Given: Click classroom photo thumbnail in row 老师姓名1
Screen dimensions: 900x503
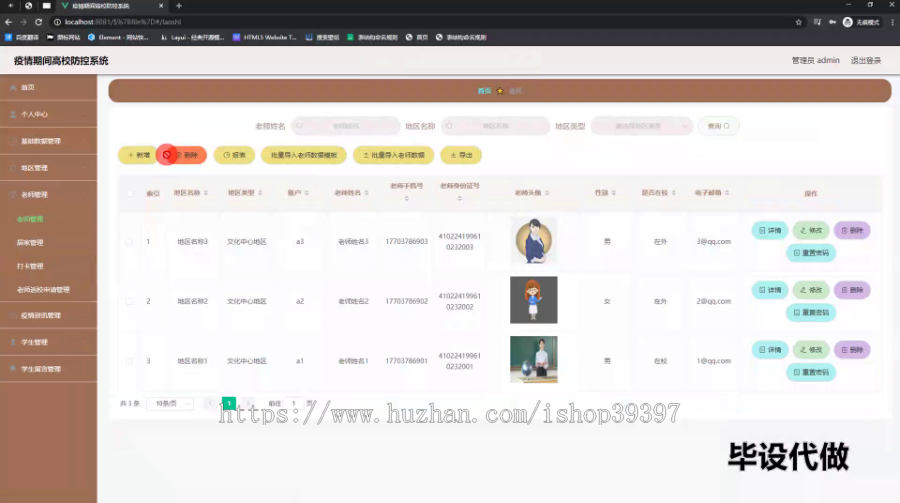Looking at the screenshot, I should pos(534,359).
